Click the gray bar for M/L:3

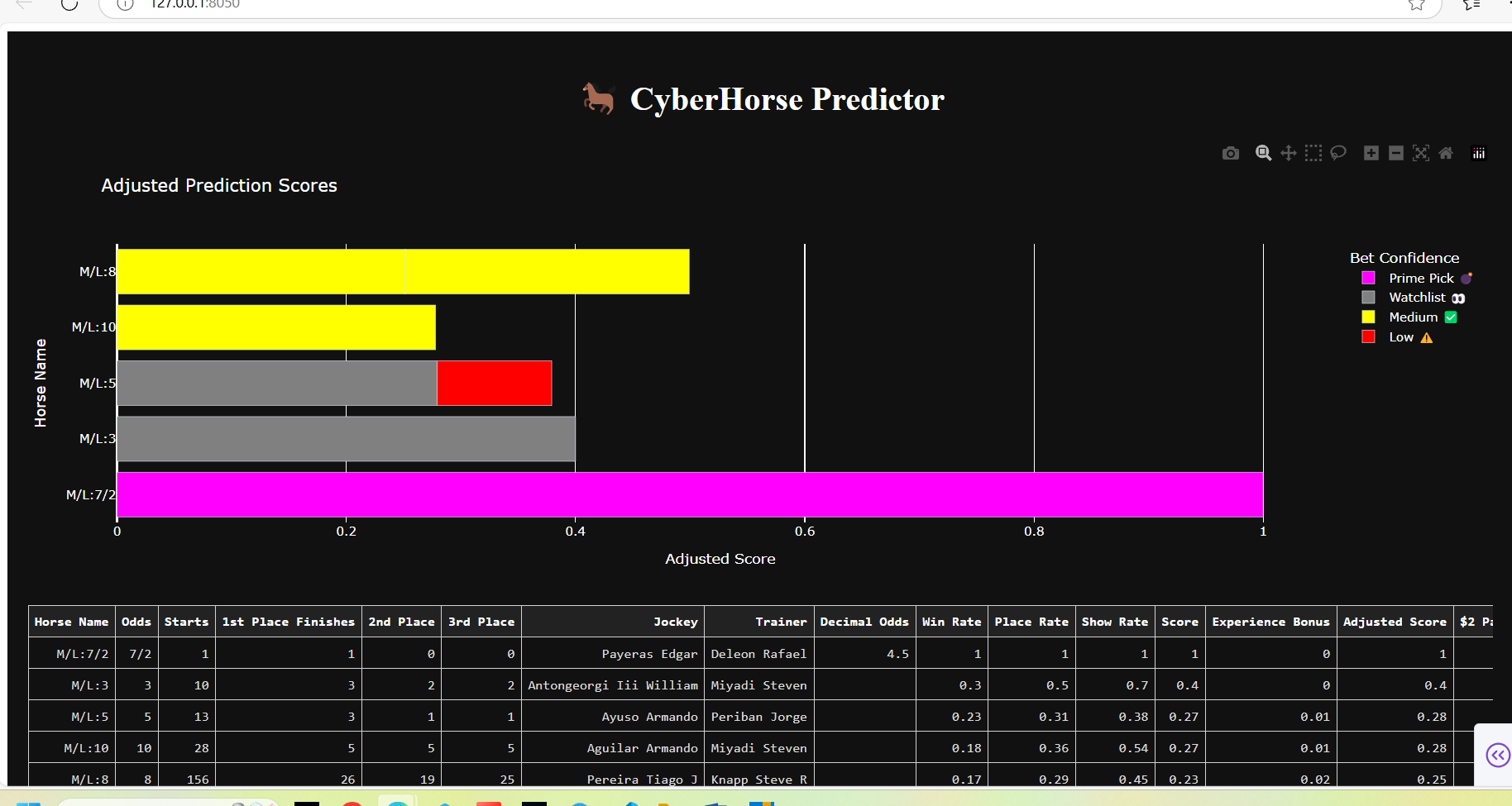click(346, 438)
